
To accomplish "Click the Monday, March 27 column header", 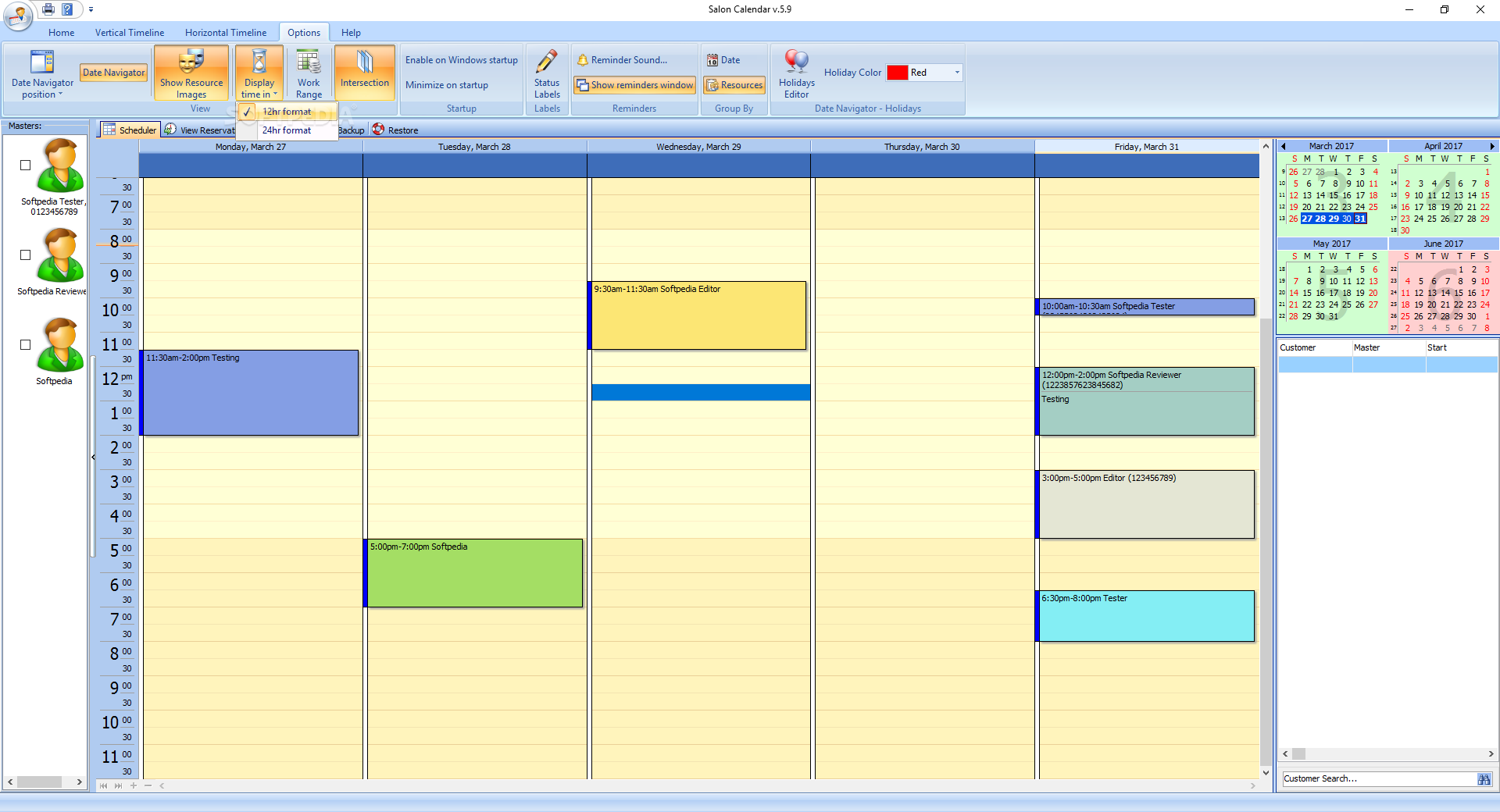I will point(251,147).
